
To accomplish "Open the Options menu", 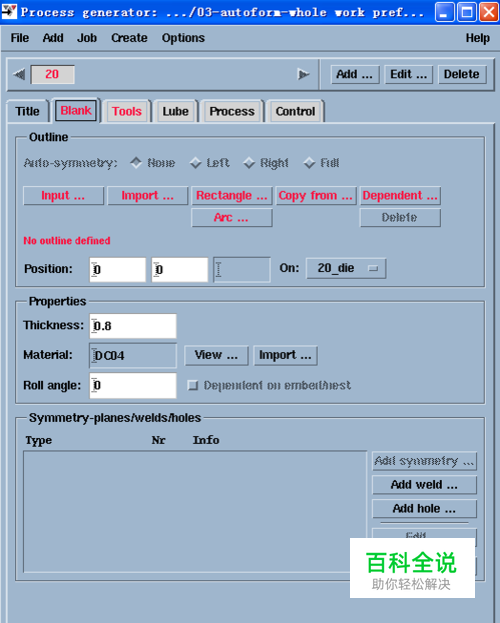I will click(183, 38).
